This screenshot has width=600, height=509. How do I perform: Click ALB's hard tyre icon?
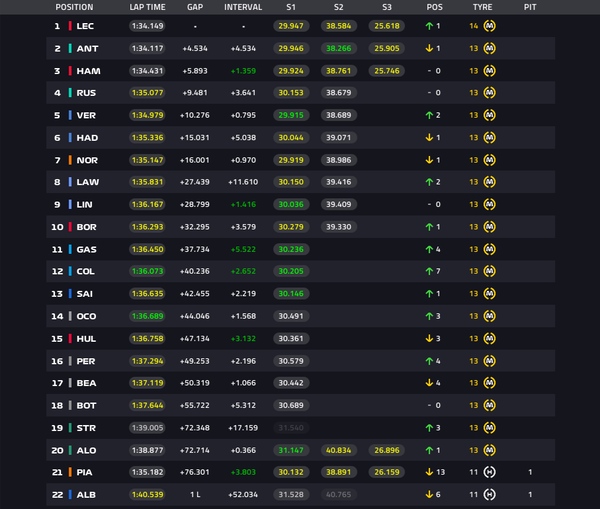tap(489, 494)
